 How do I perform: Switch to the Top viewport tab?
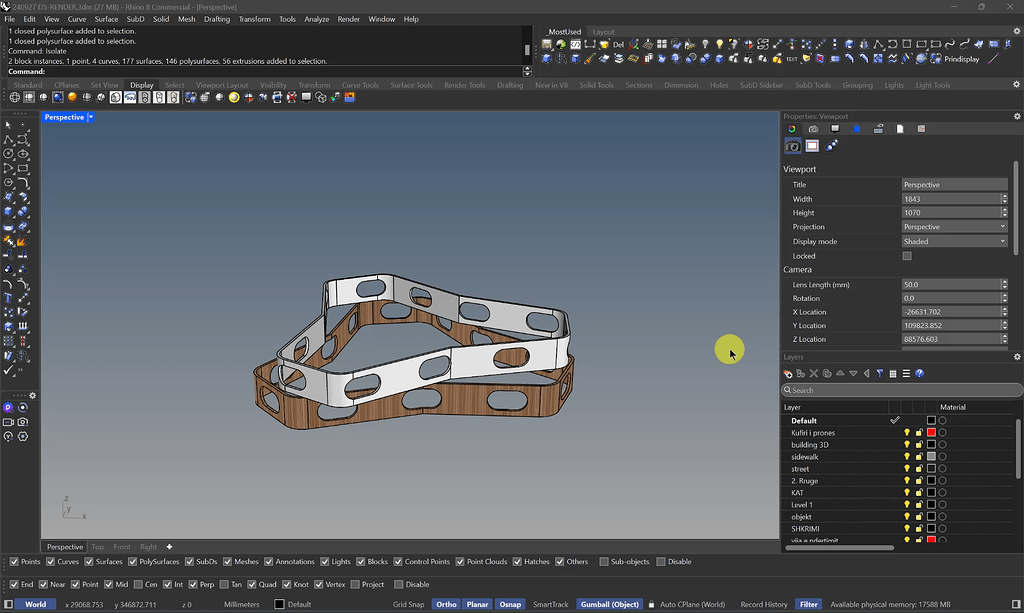click(x=97, y=547)
